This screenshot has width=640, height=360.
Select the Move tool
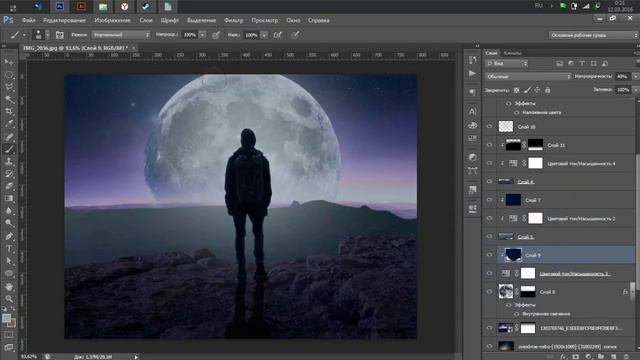coord(9,62)
